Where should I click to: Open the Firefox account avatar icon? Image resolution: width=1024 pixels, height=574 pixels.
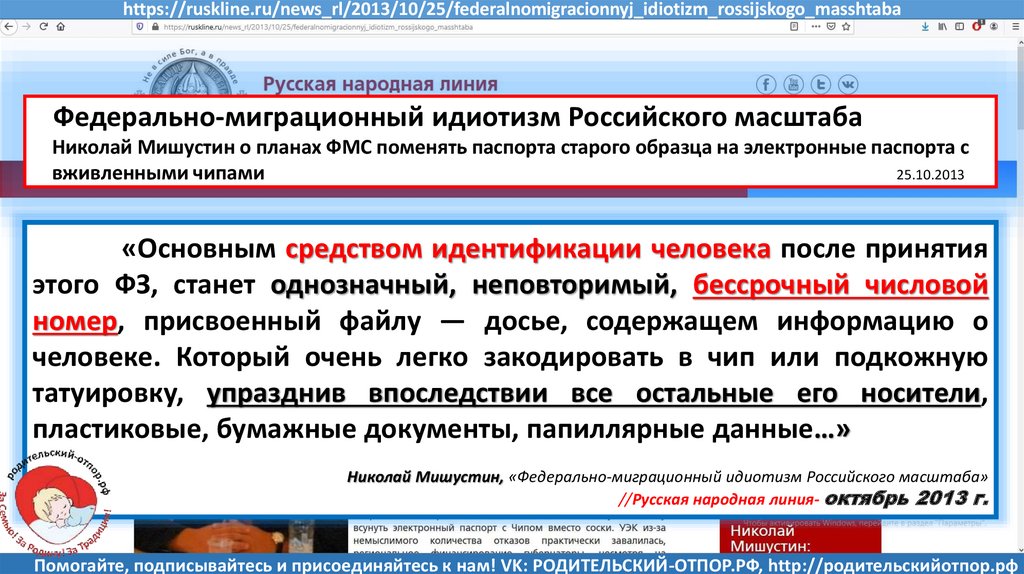994,27
